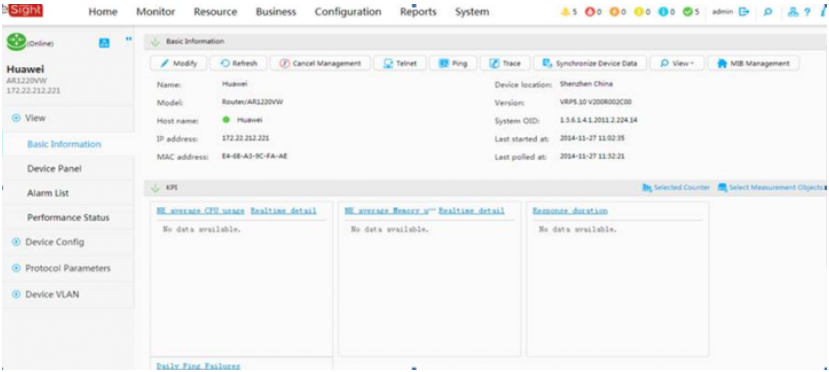Image resolution: width=829 pixels, height=372 pixels.
Task: Click the Ping button
Action: pyautogui.click(x=453, y=63)
